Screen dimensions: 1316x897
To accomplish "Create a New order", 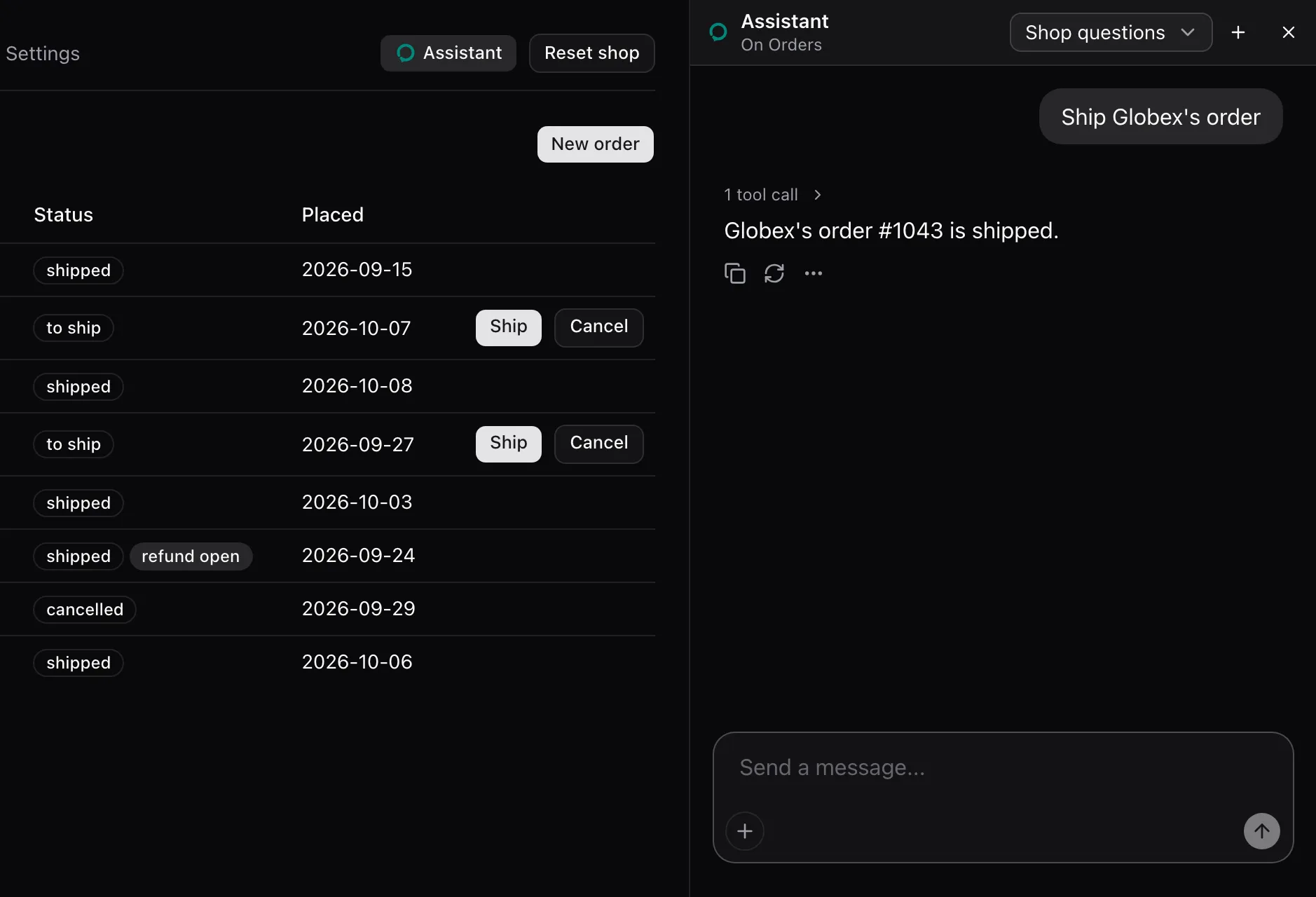I will click(x=596, y=144).
